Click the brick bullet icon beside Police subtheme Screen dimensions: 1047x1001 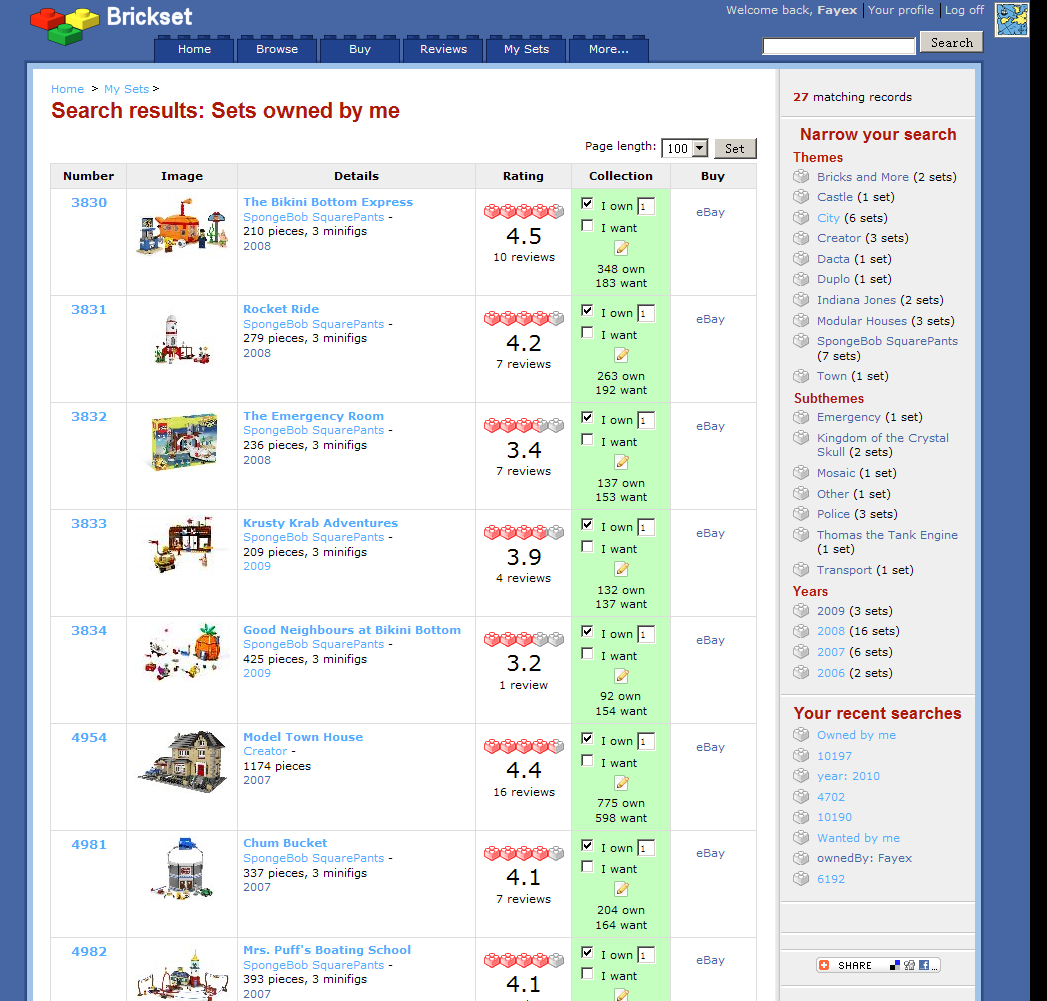point(801,514)
